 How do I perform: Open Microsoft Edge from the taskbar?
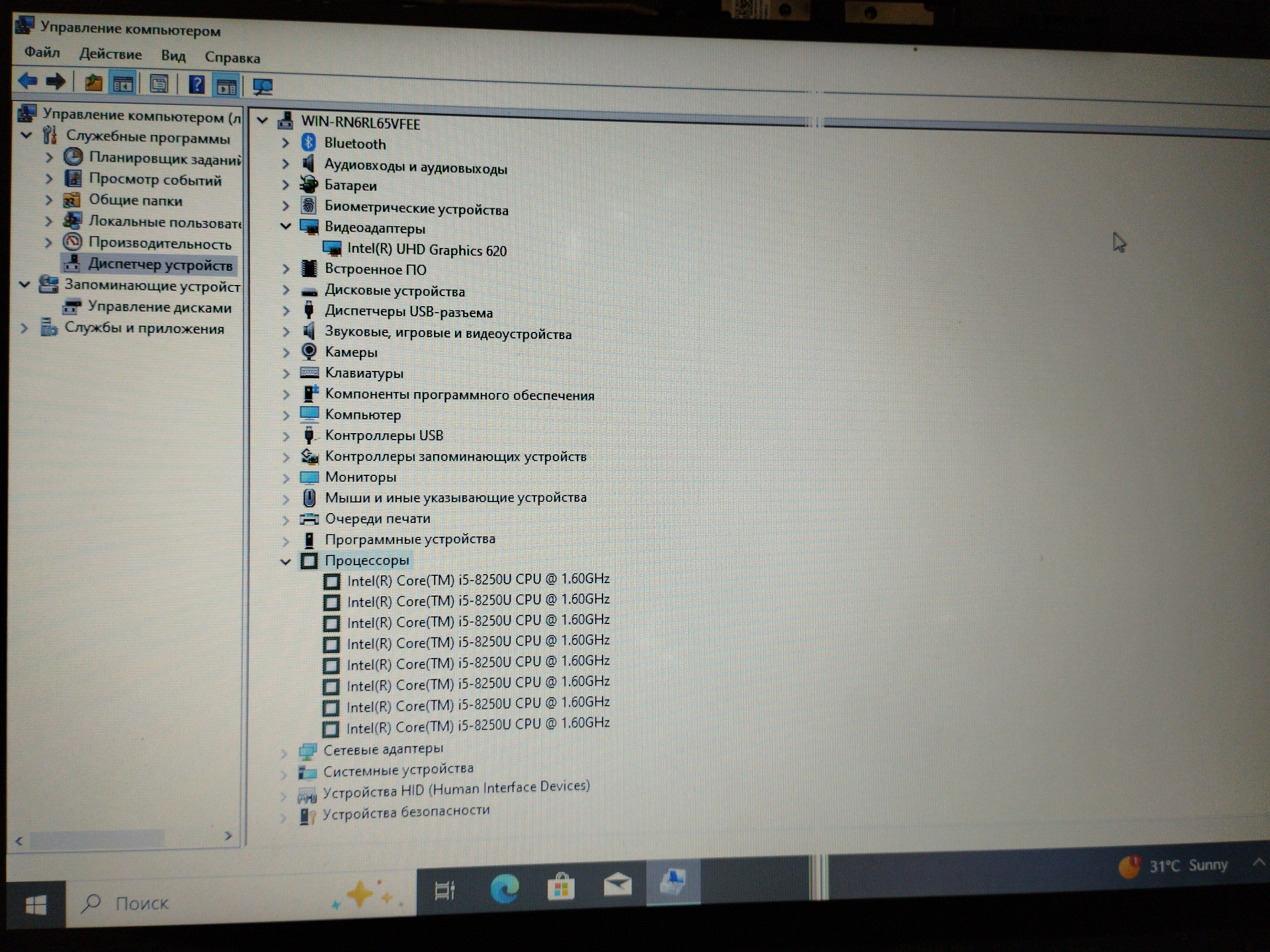[x=505, y=889]
